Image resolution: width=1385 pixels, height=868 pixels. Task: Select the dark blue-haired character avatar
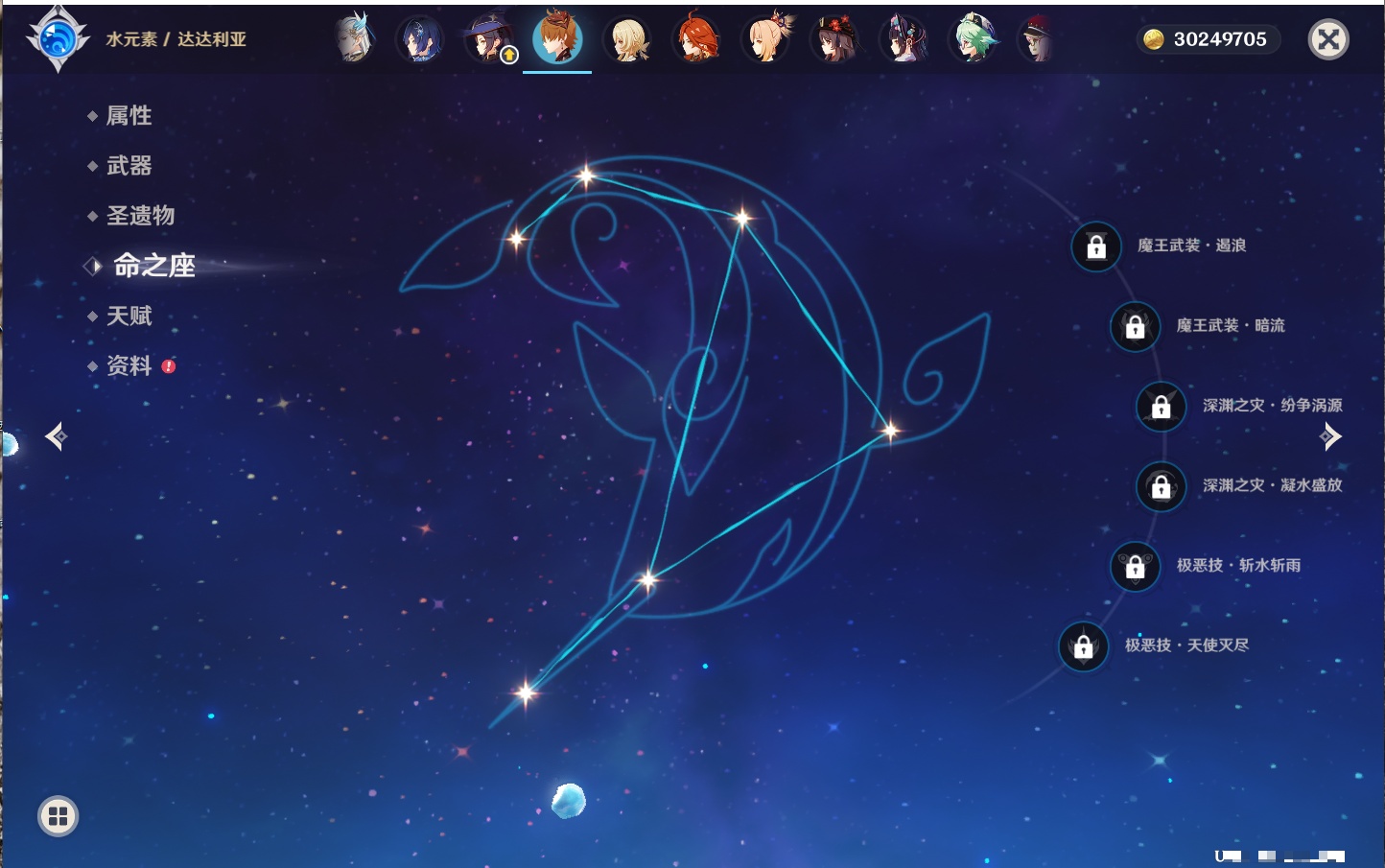tap(420, 39)
